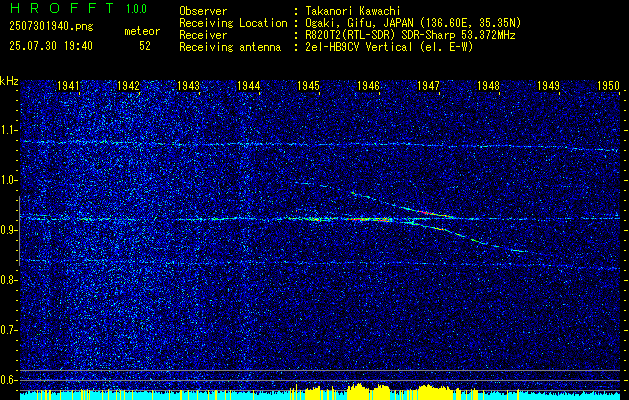Screen dimensions: 629x400
Task: Click the 1949 time marker
Action: pos(548,85)
